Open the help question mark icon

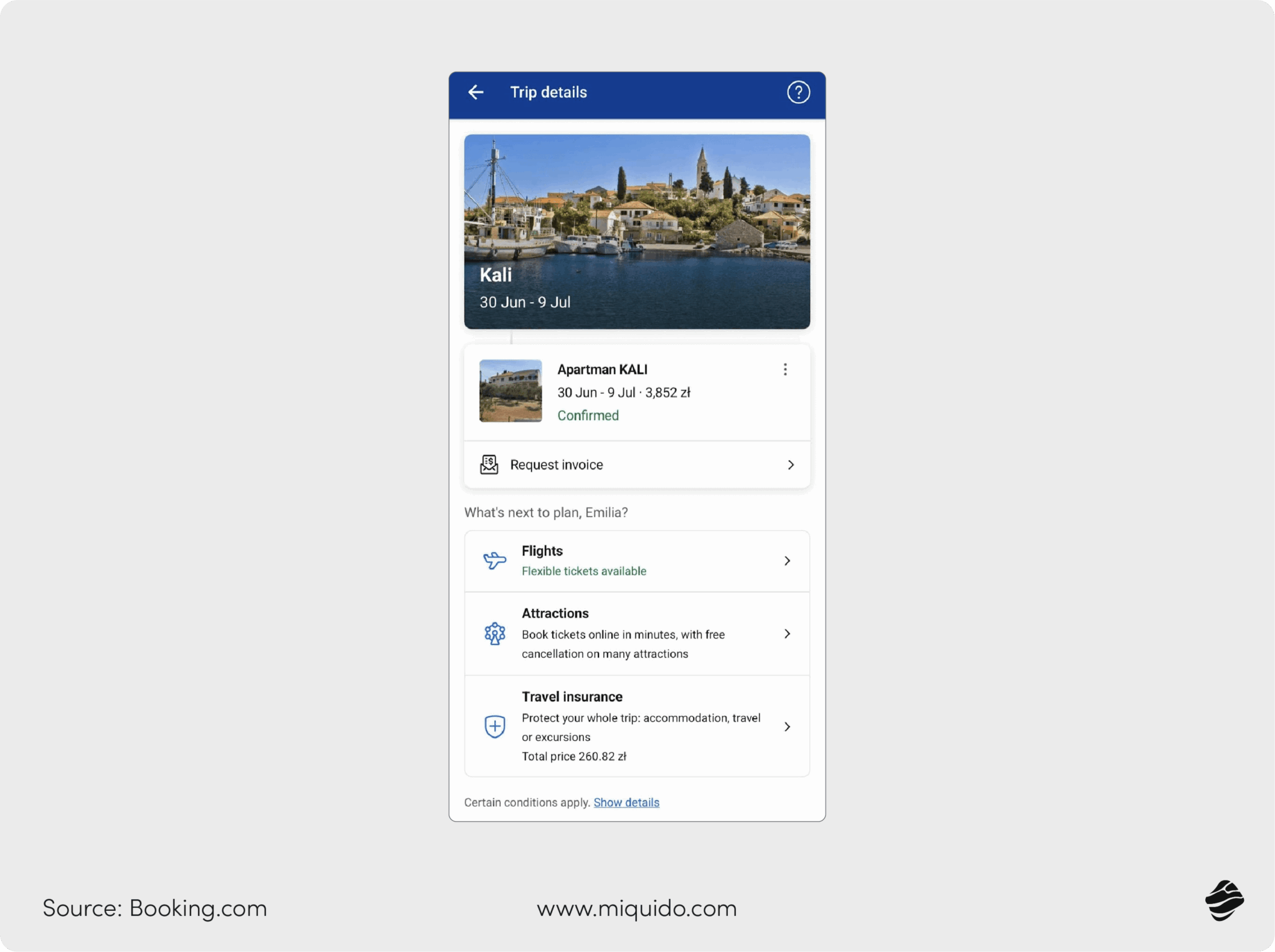point(798,92)
